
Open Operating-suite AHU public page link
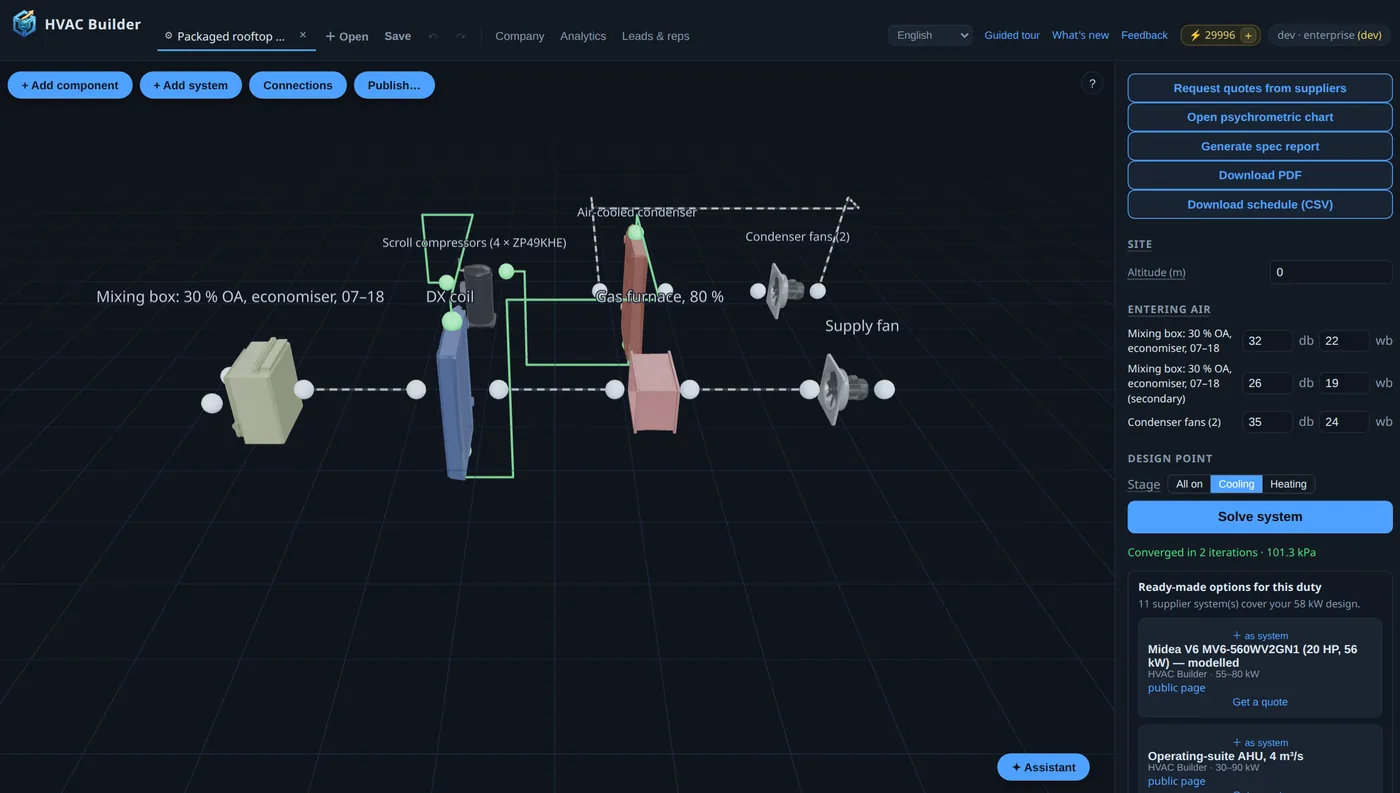pyautogui.click(x=1177, y=781)
